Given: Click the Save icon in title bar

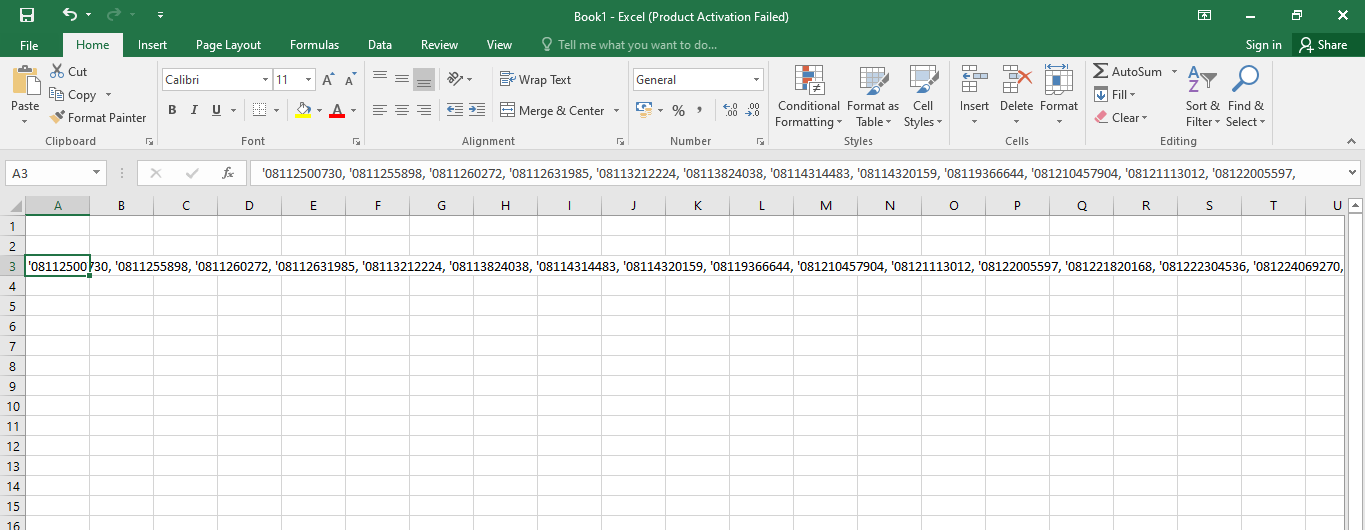Looking at the screenshot, I should click(27, 15).
